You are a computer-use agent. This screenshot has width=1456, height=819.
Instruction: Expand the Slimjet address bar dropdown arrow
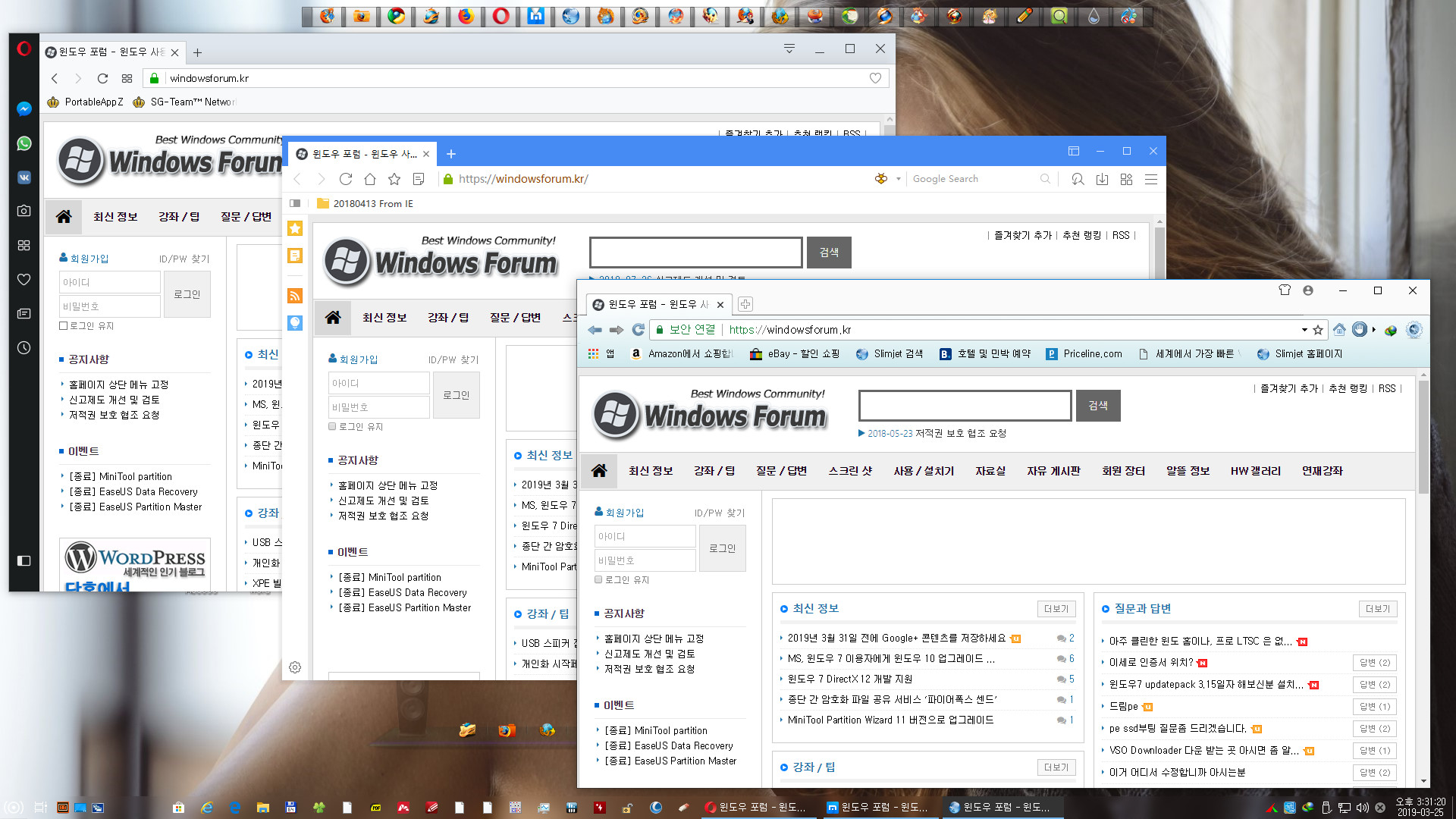(1304, 330)
